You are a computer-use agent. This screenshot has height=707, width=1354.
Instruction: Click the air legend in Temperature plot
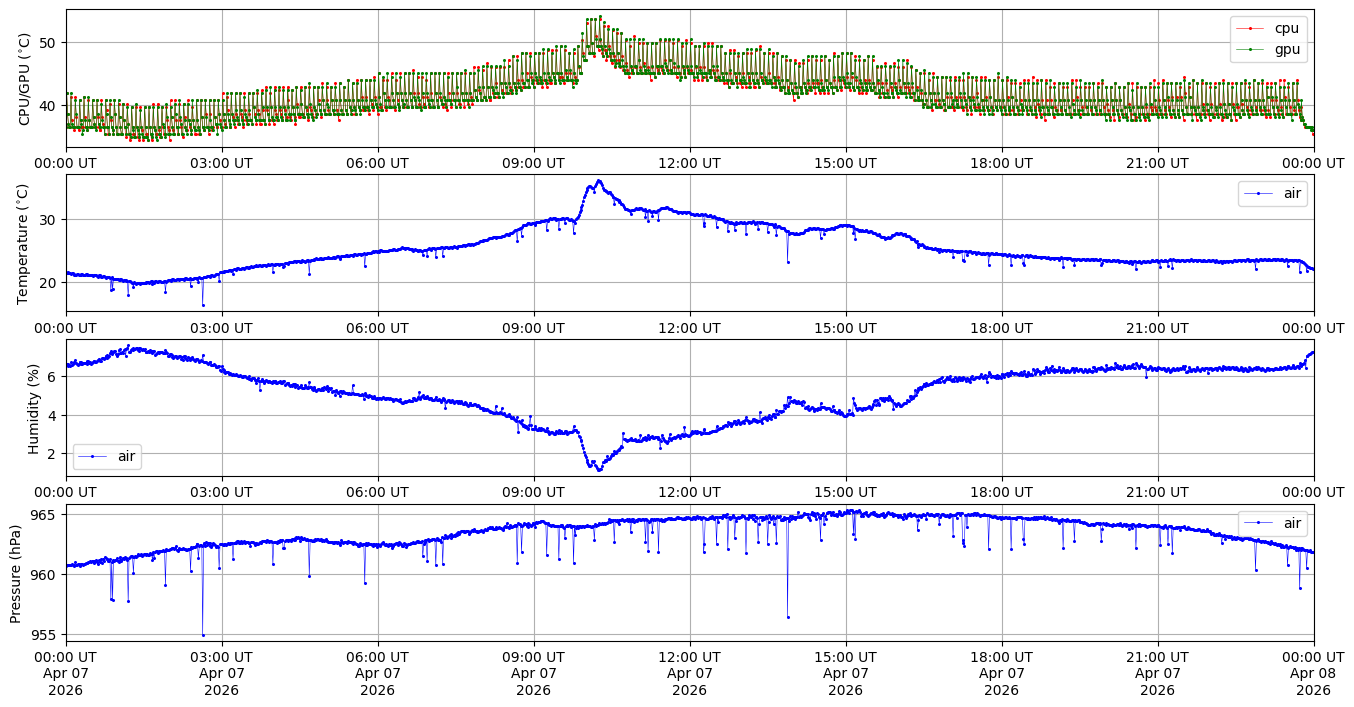pyautogui.click(x=1273, y=194)
